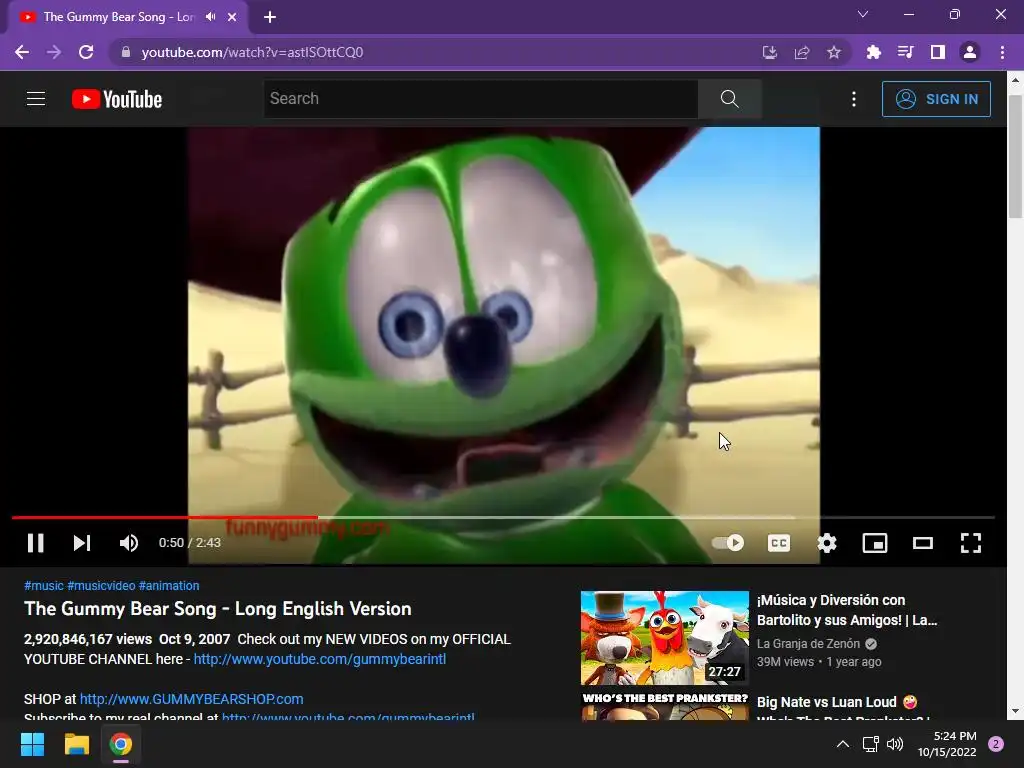
Task: Open a new tab
Action: tap(270, 17)
